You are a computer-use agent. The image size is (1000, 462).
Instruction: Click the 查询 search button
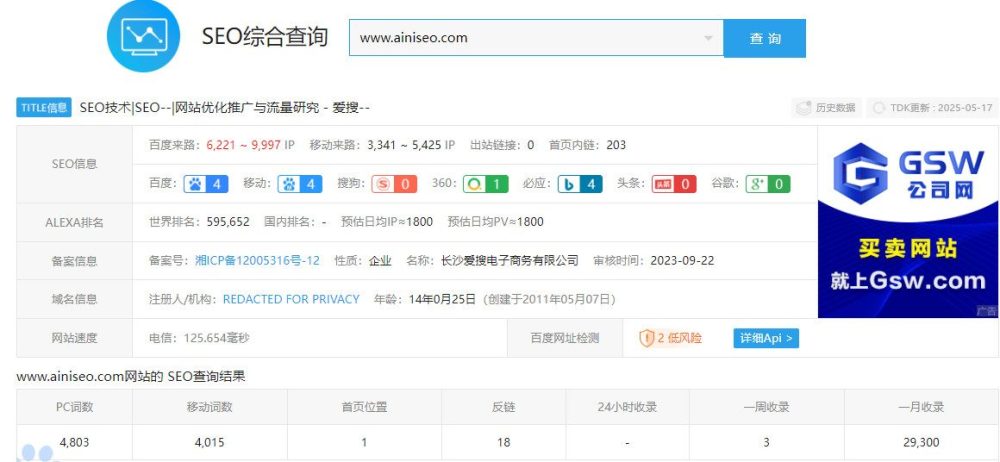coord(765,38)
